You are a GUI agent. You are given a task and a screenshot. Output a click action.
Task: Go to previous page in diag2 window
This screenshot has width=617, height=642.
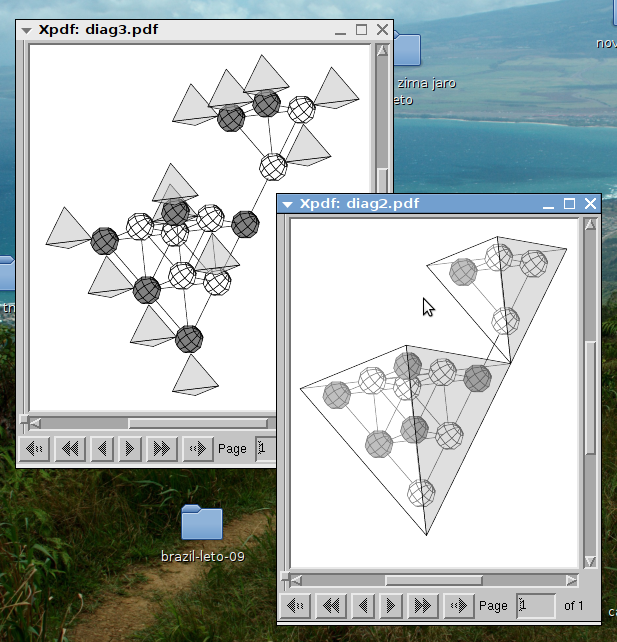click(x=363, y=605)
